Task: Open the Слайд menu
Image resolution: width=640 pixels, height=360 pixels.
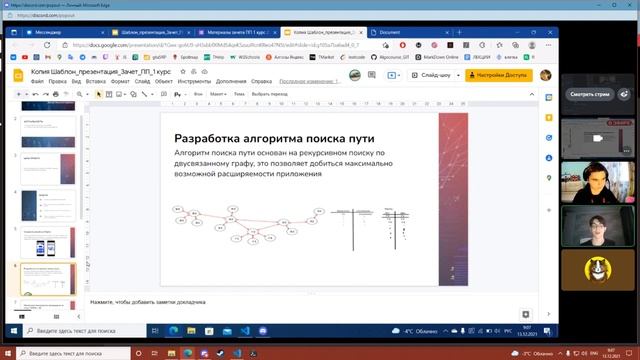Action: coord(142,82)
